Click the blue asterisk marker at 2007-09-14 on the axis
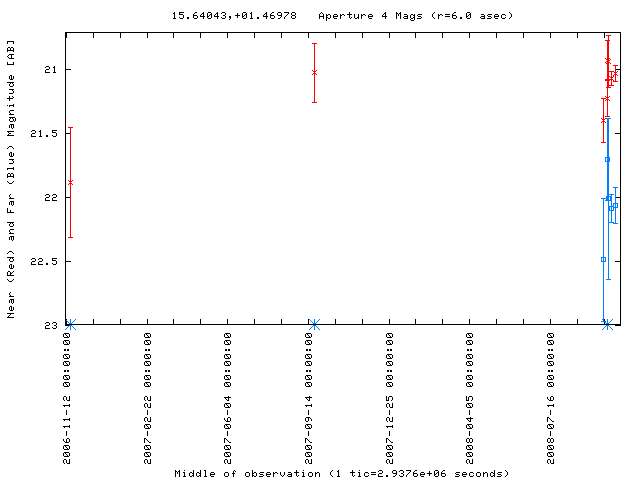 [314, 325]
